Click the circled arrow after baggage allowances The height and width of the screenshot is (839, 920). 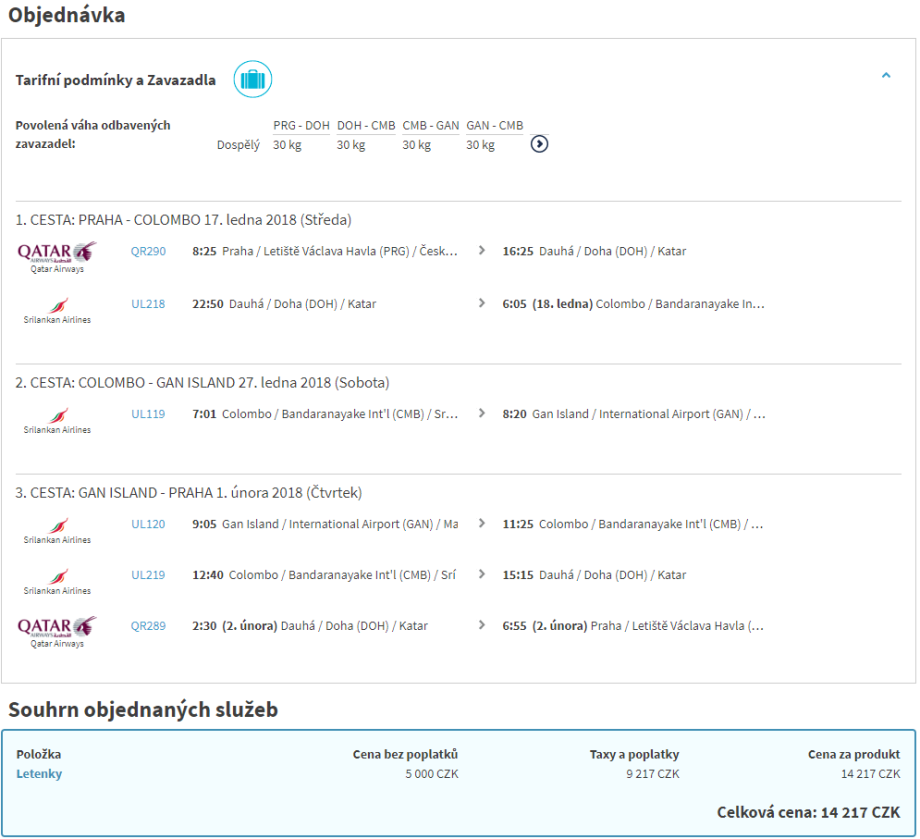click(x=539, y=144)
